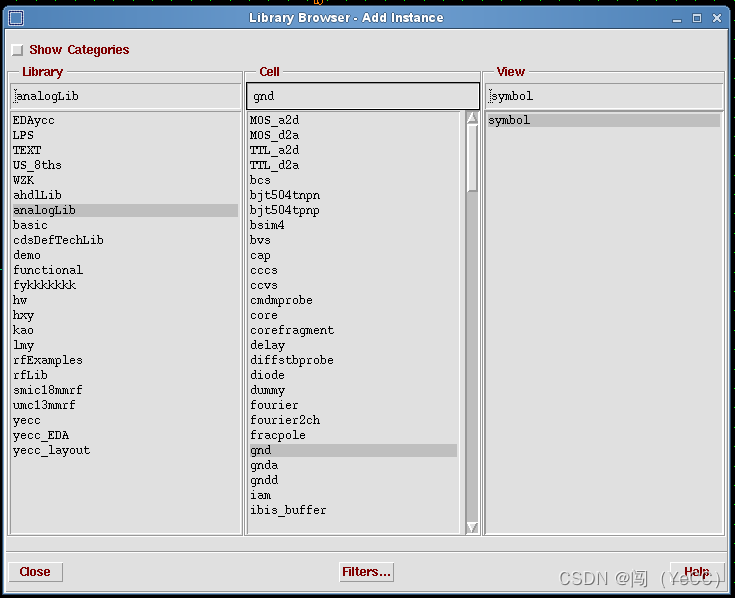The width and height of the screenshot is (735, 598).
Task: Click the View name input field
Action: point(604,96)
